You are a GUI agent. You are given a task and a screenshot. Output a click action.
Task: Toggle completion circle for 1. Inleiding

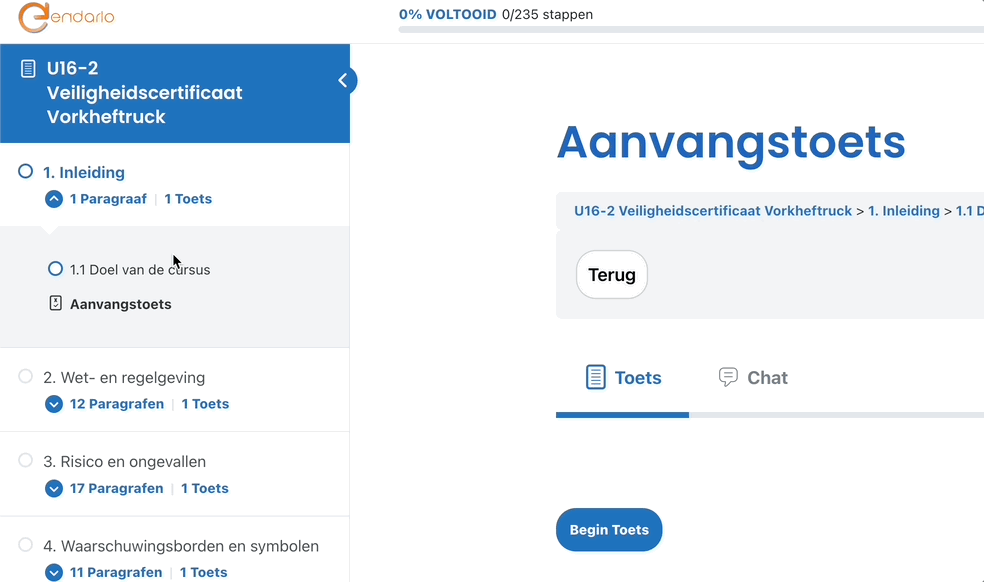coord(26,172)
